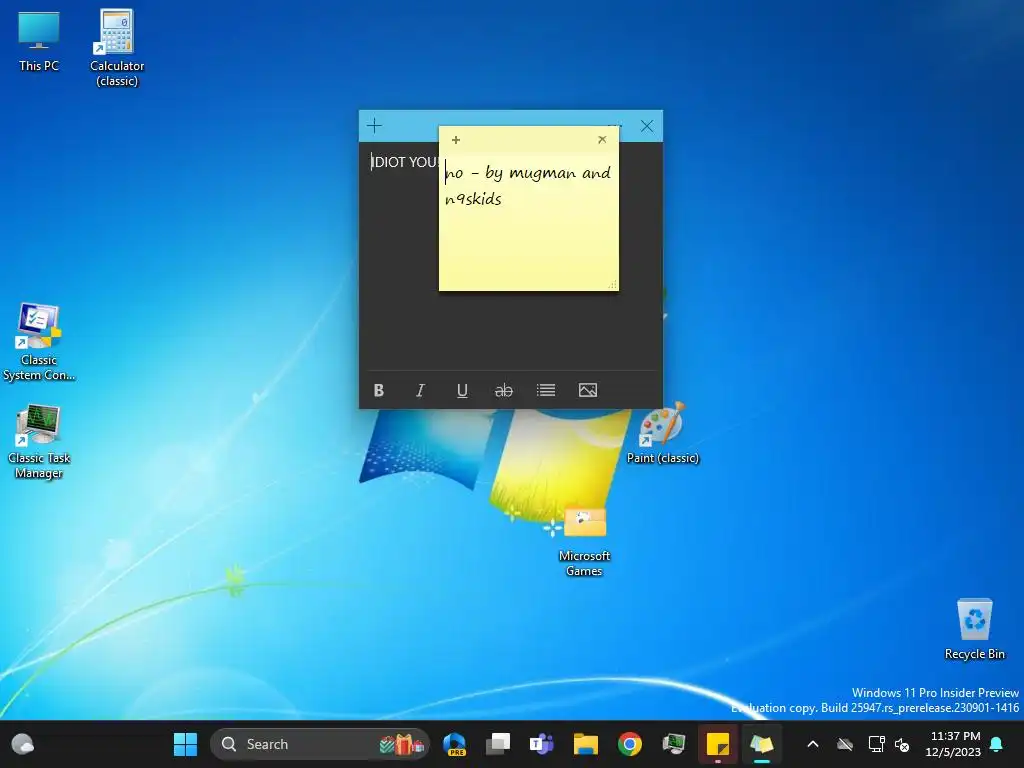The height and width of the screenshot is (768, 1024).
Task: Switch to the modern Sticky Notes taskbar app
Action: tap(718, 744)
